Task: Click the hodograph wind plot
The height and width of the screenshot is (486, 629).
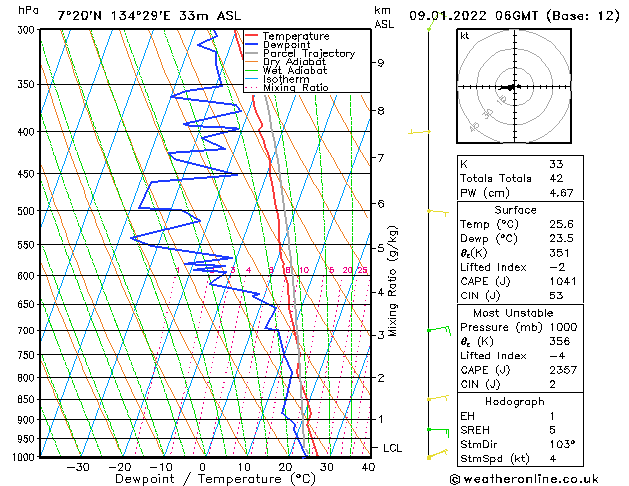Action: [514, 86]
